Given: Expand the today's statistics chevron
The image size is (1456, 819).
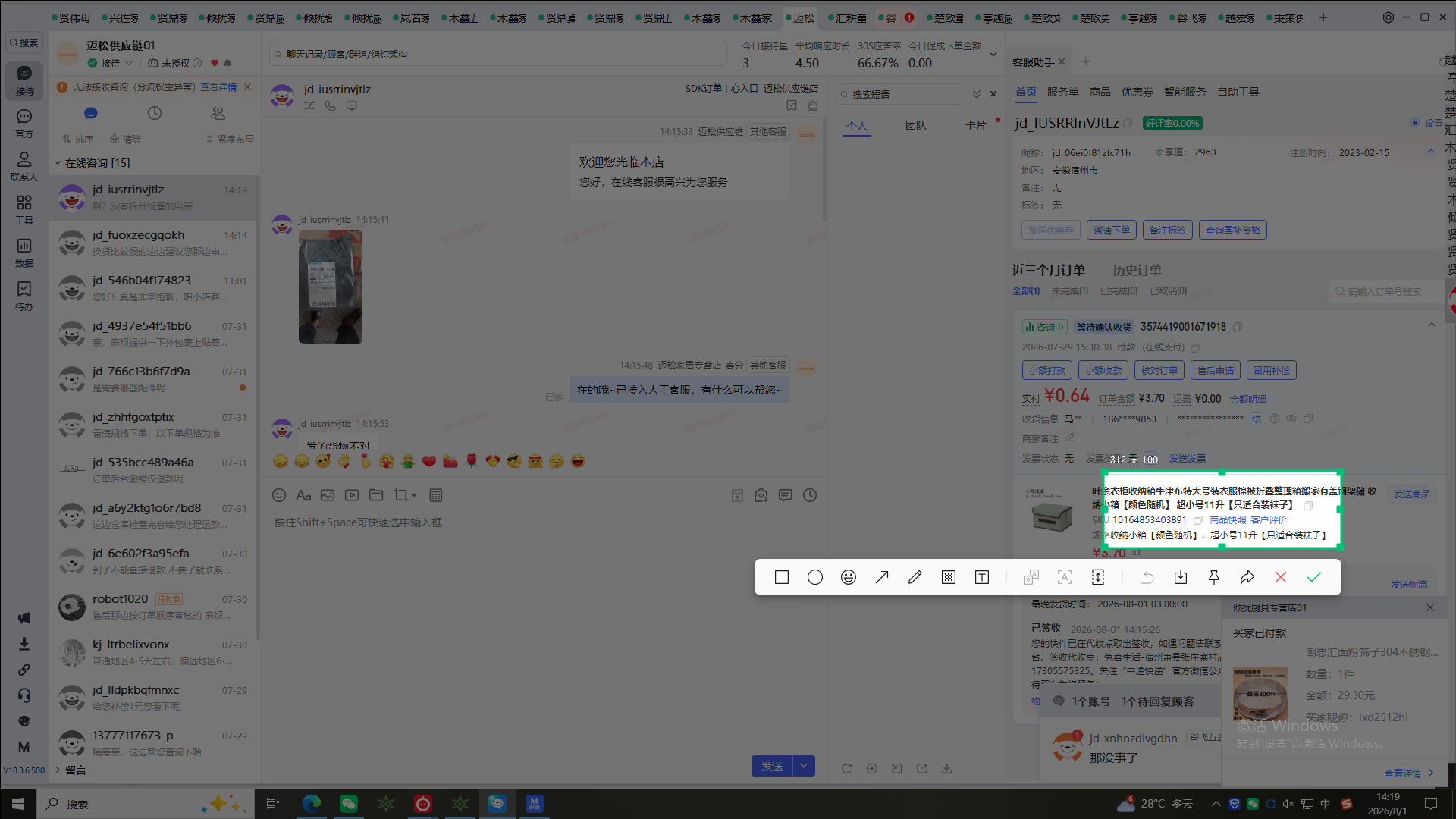Looking at the screenshot, I should click(993, 55).
